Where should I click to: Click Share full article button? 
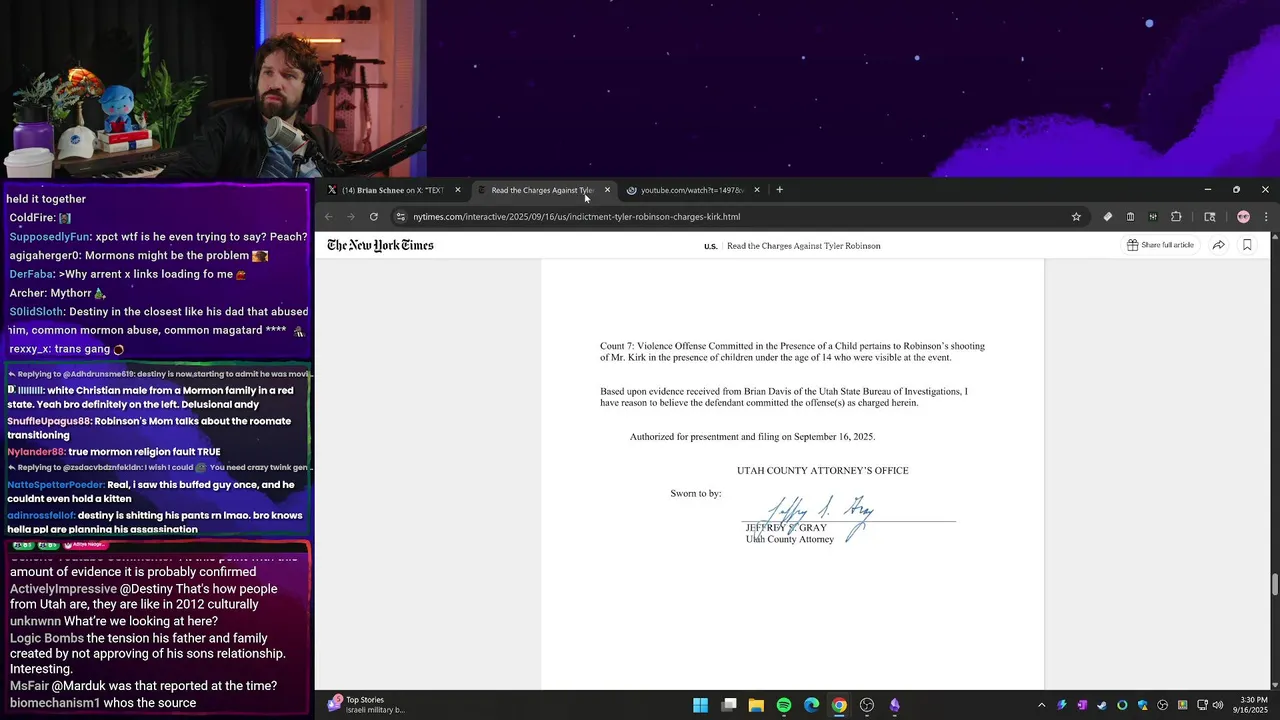pos(1160,245)
